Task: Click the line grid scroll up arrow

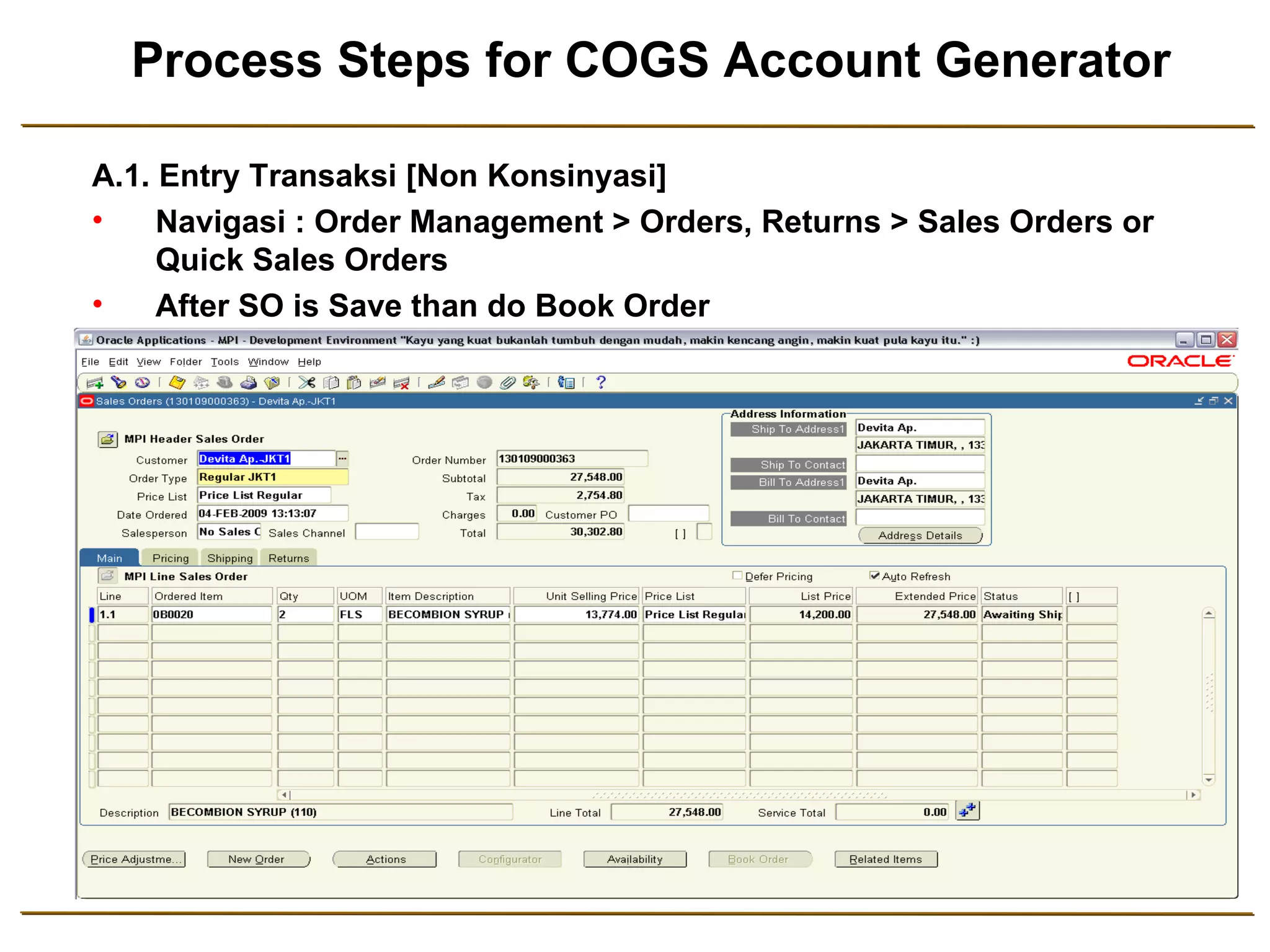Action: 1209,614
